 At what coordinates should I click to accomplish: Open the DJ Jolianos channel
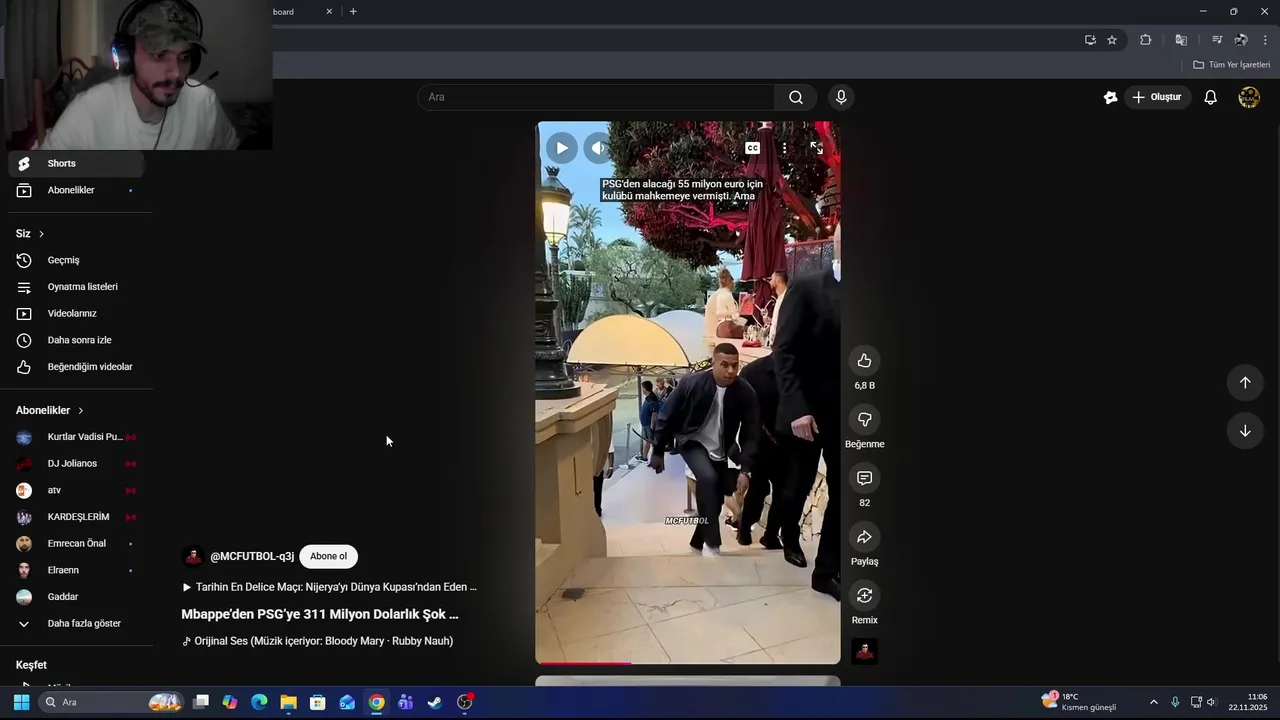[76, 464]
